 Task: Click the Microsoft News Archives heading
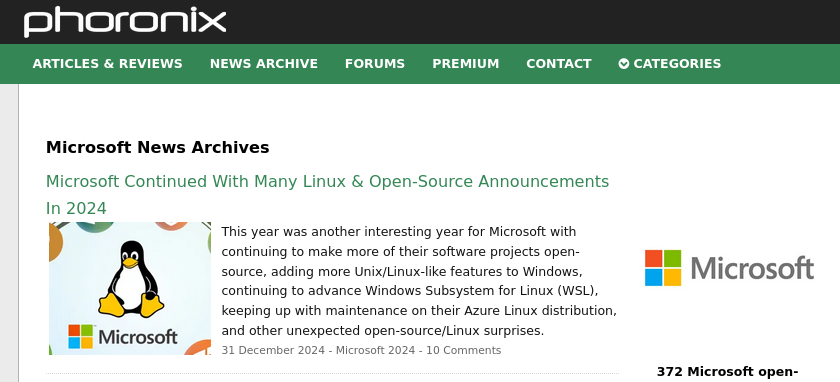click(158, 147)
